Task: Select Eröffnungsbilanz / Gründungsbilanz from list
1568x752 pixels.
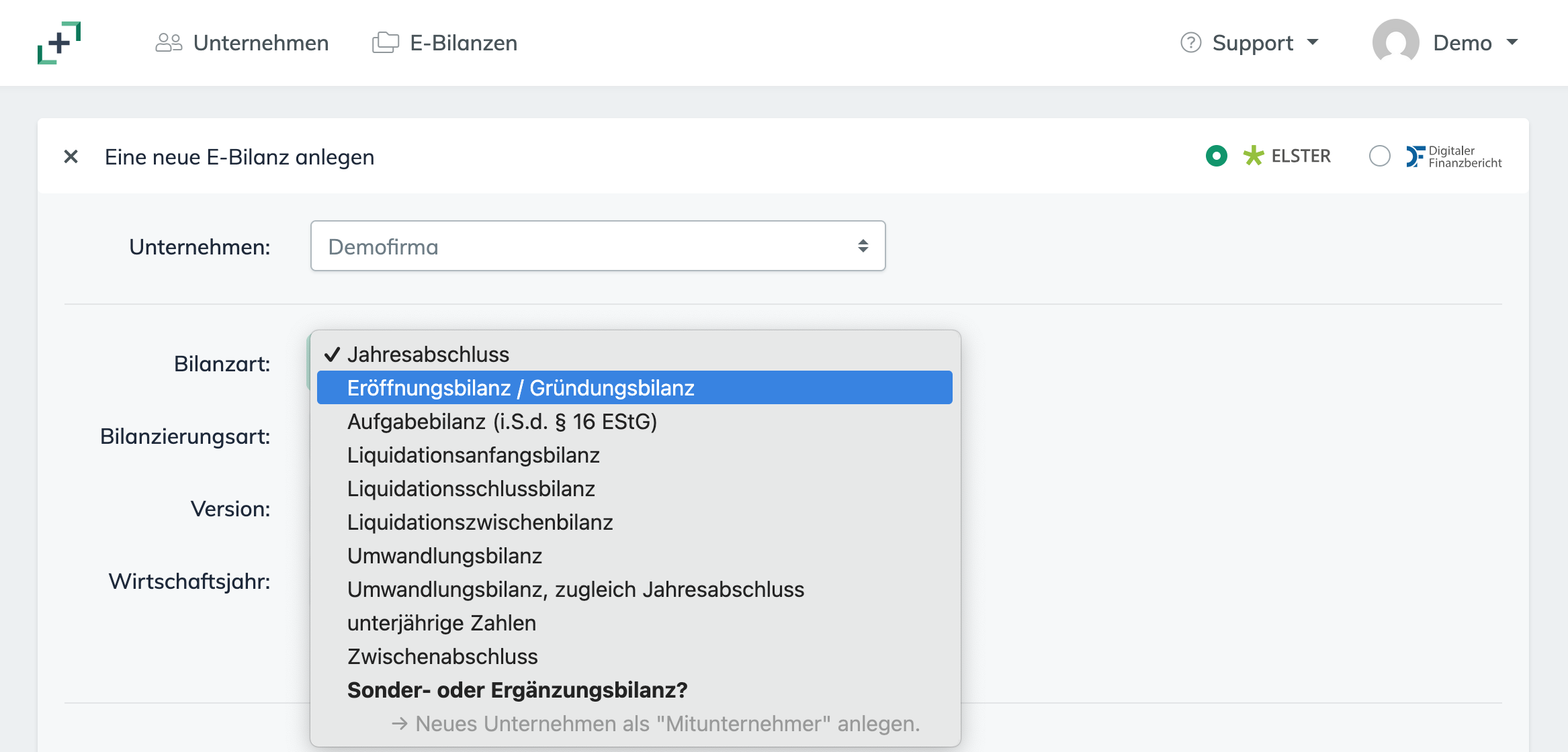Action: point(521,387)
